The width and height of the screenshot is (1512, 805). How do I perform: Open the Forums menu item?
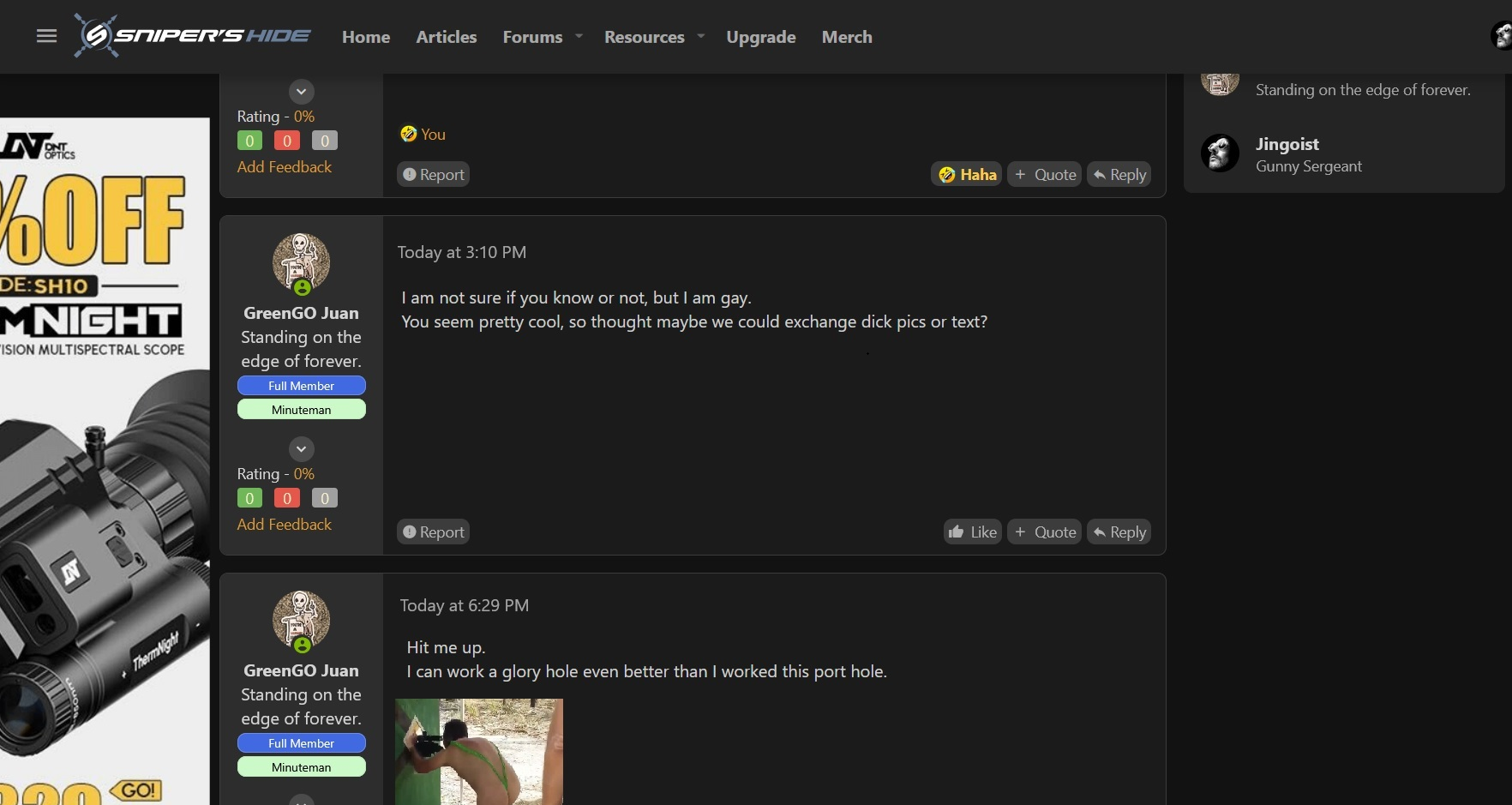[532, 37]
